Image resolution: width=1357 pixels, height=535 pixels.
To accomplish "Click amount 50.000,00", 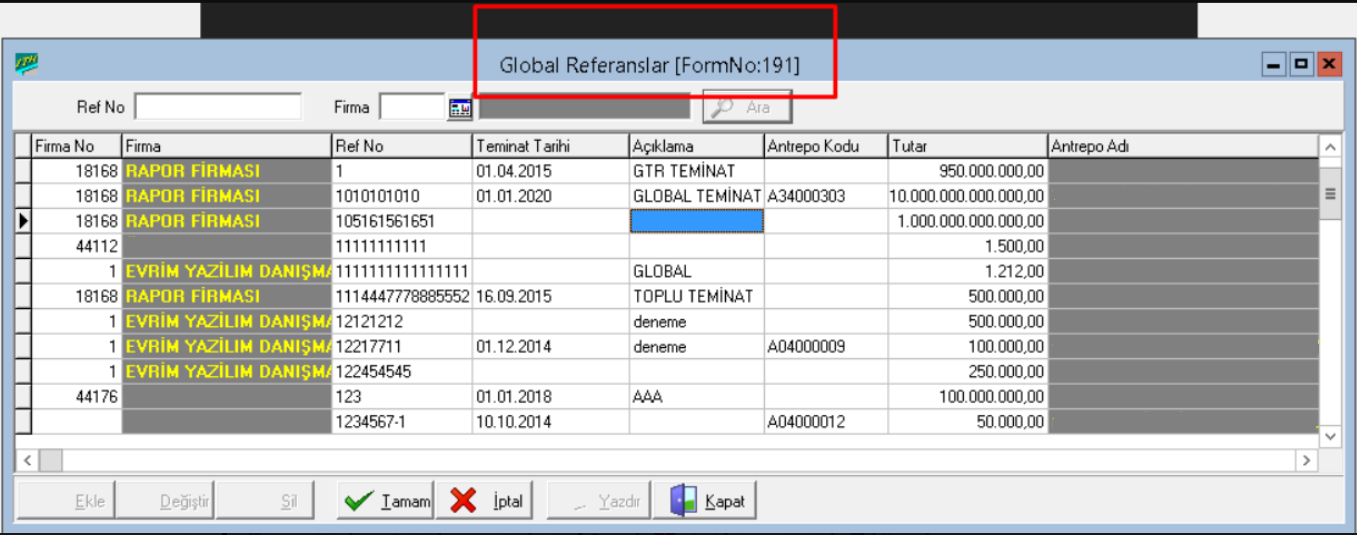I will click(968, 421).
